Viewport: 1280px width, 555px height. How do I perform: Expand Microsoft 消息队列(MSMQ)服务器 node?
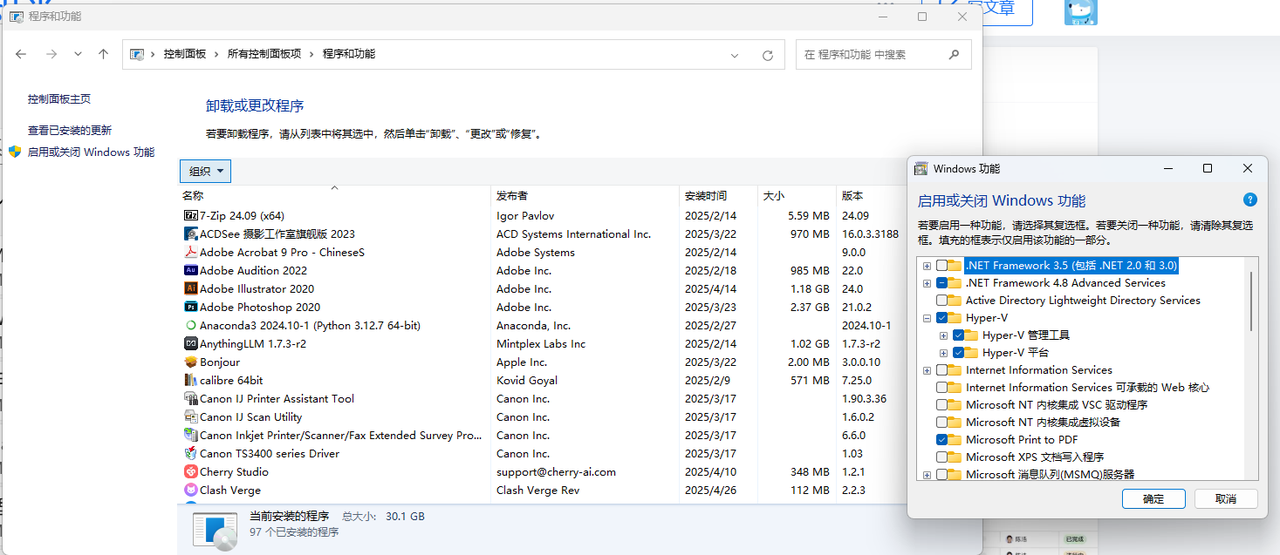point(927,475)
